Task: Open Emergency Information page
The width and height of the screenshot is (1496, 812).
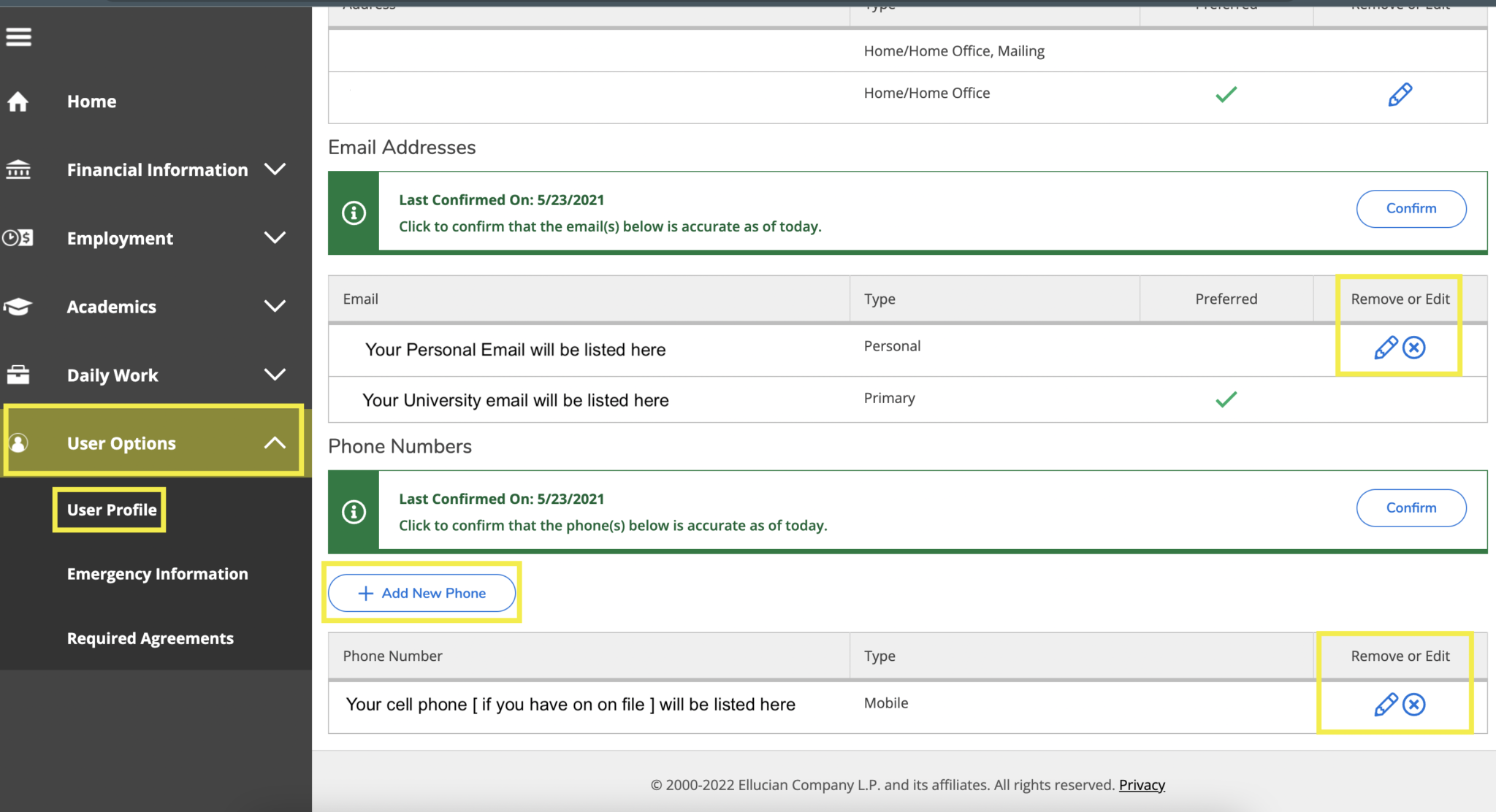Action: (x=157, y=574)
